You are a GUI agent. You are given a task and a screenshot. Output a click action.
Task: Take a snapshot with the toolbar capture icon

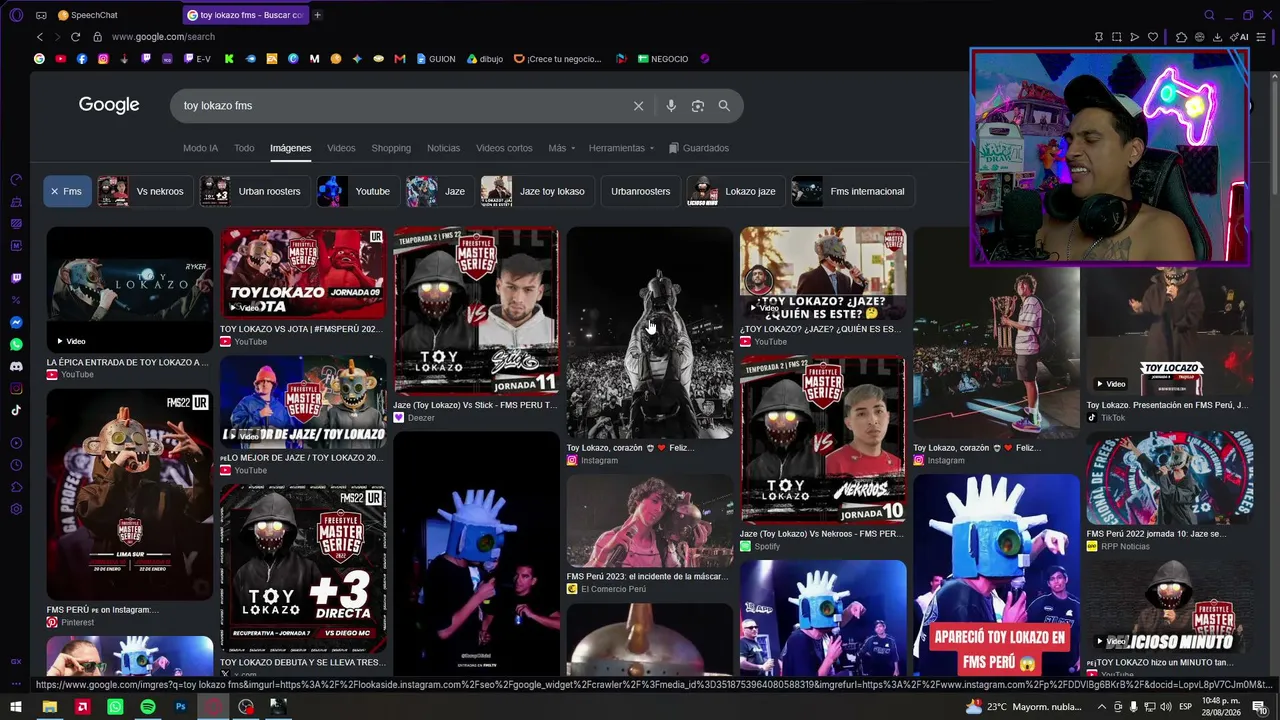pyautogui.click(x=1117, y=37)
